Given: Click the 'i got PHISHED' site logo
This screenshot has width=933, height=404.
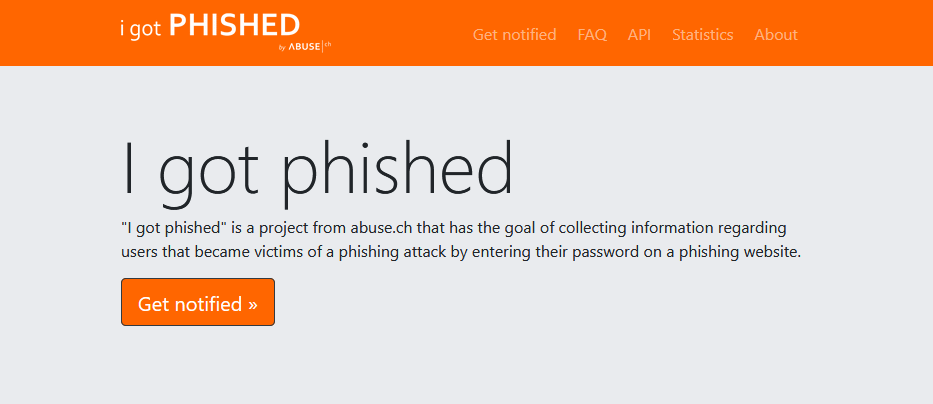Looking at the screenshot, I should [209, 27].
